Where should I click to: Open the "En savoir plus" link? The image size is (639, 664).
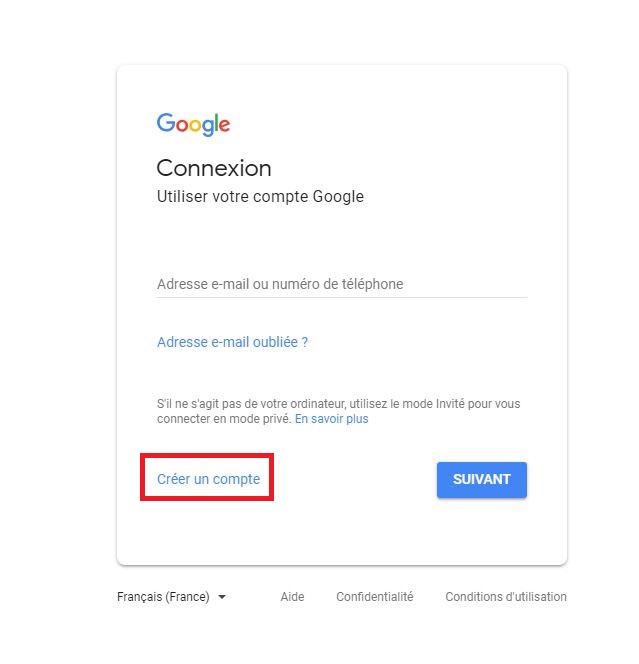(331, 419)
